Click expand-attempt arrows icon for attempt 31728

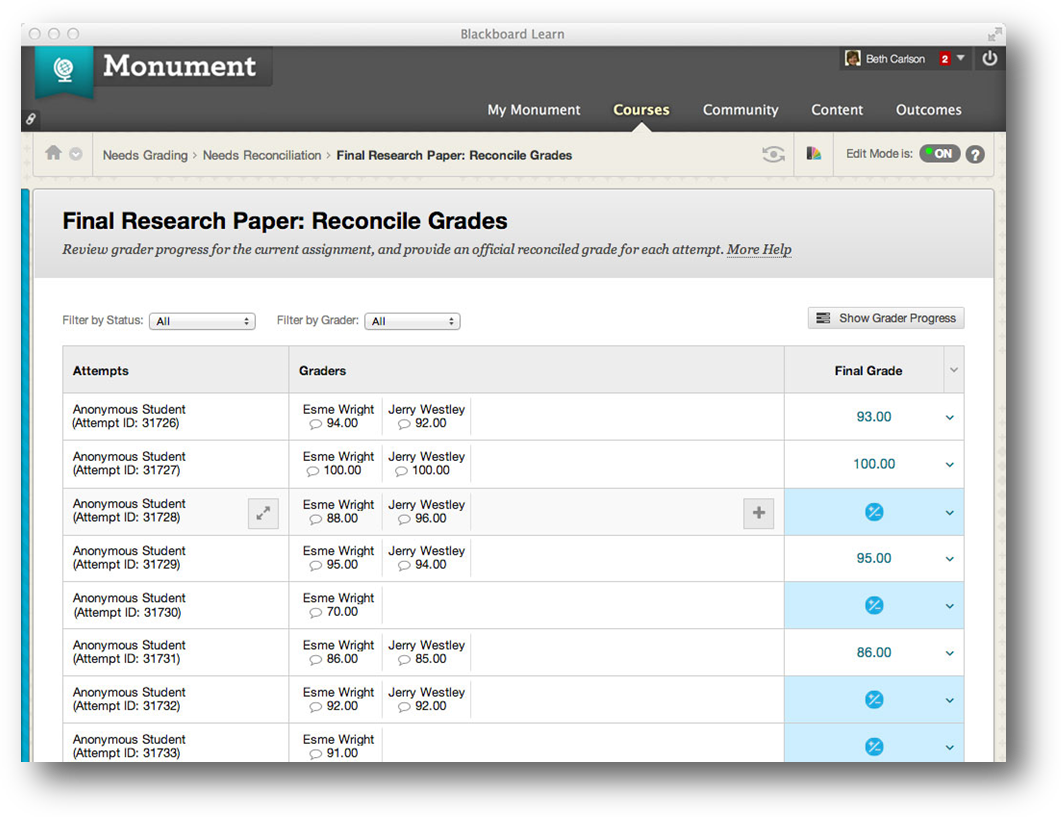click(263, 513)
